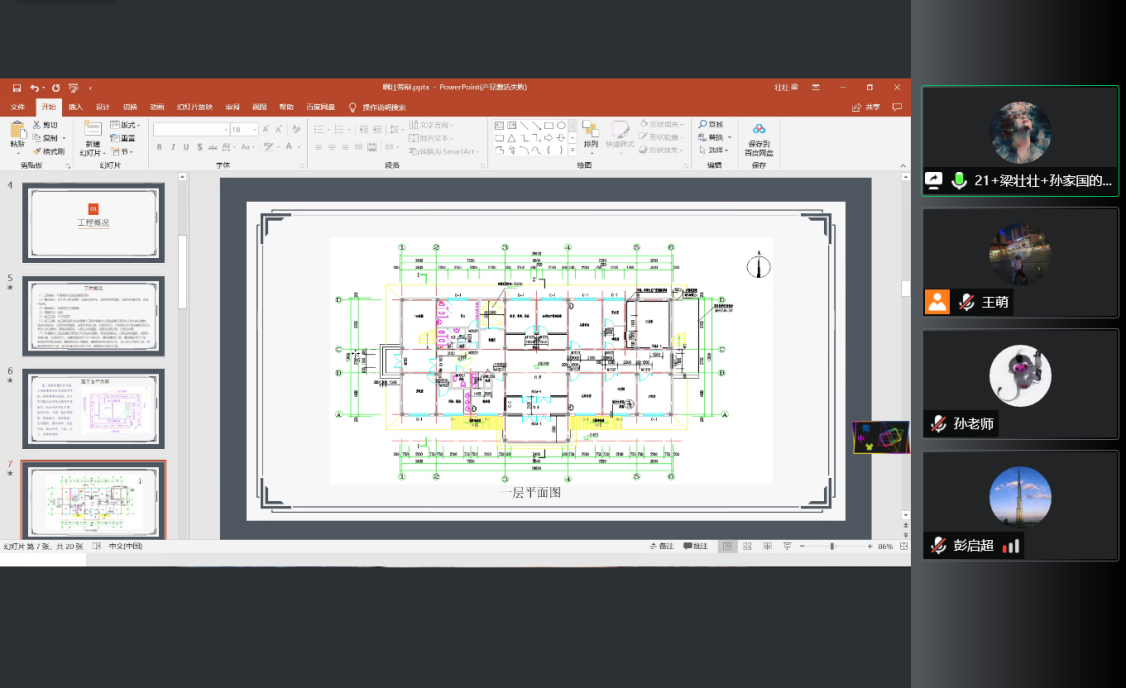Image resolution: width=1126 pixels, height=688 pixels.
Task: Click the Save icon in quick access toolbar
Action: tap(17, 88)
